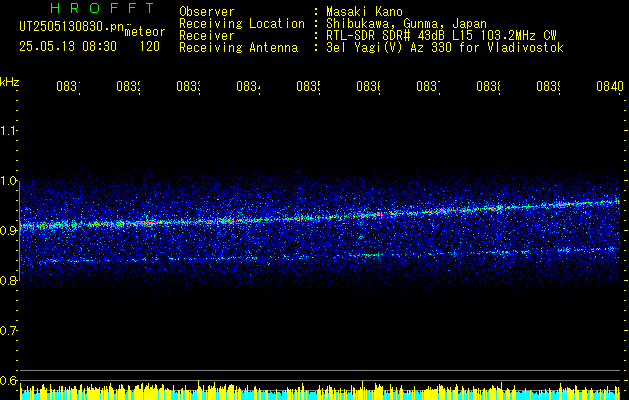This screenshot has width=629, height=400.
Task: Click the HROFFT title text
Action: point(102,8)
